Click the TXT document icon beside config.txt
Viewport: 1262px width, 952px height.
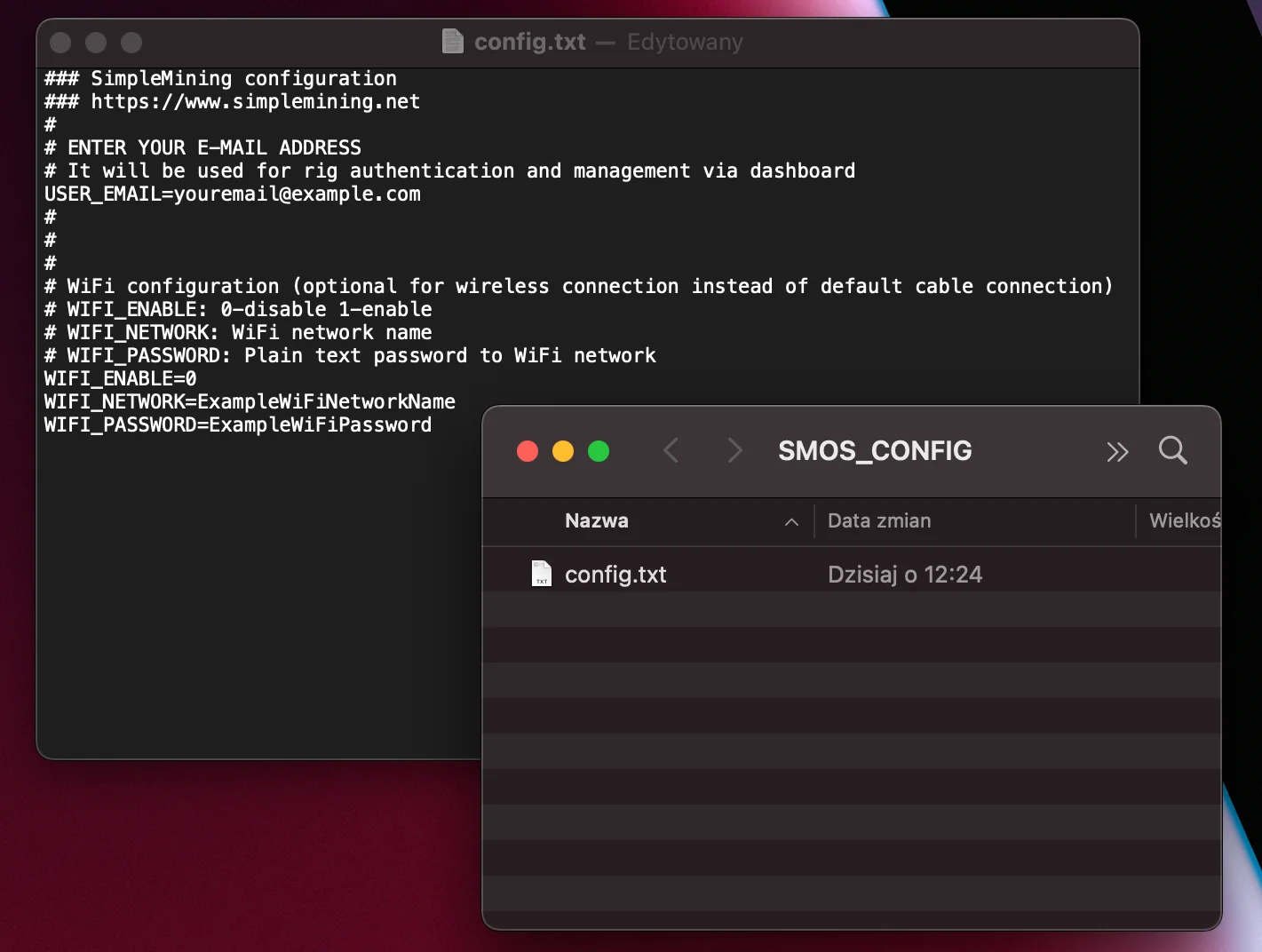pyautogui.click(x=541, y=574)
